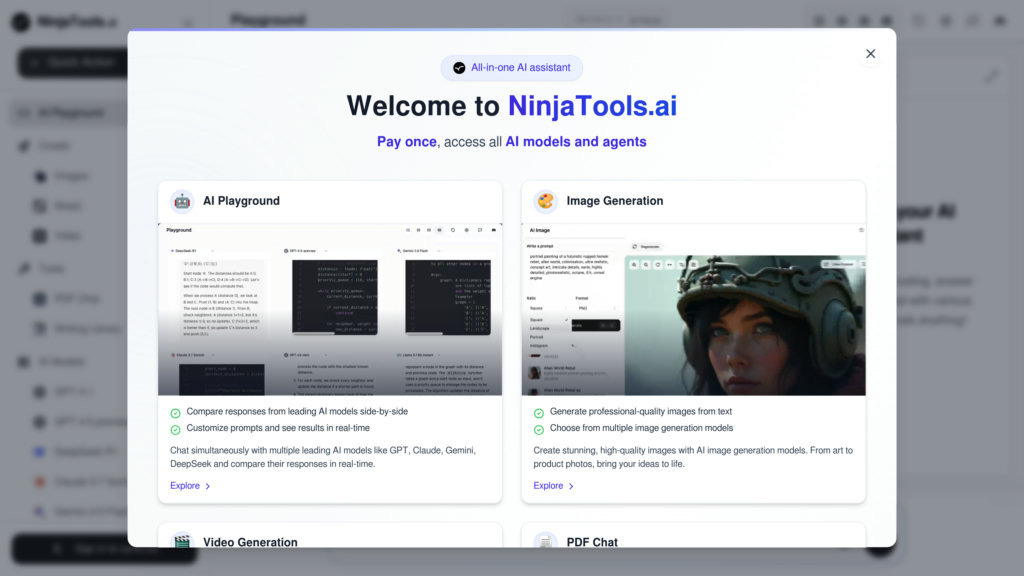Close the welcome dialog
The height and width of the screenshot is (576, 1024).
871,54
